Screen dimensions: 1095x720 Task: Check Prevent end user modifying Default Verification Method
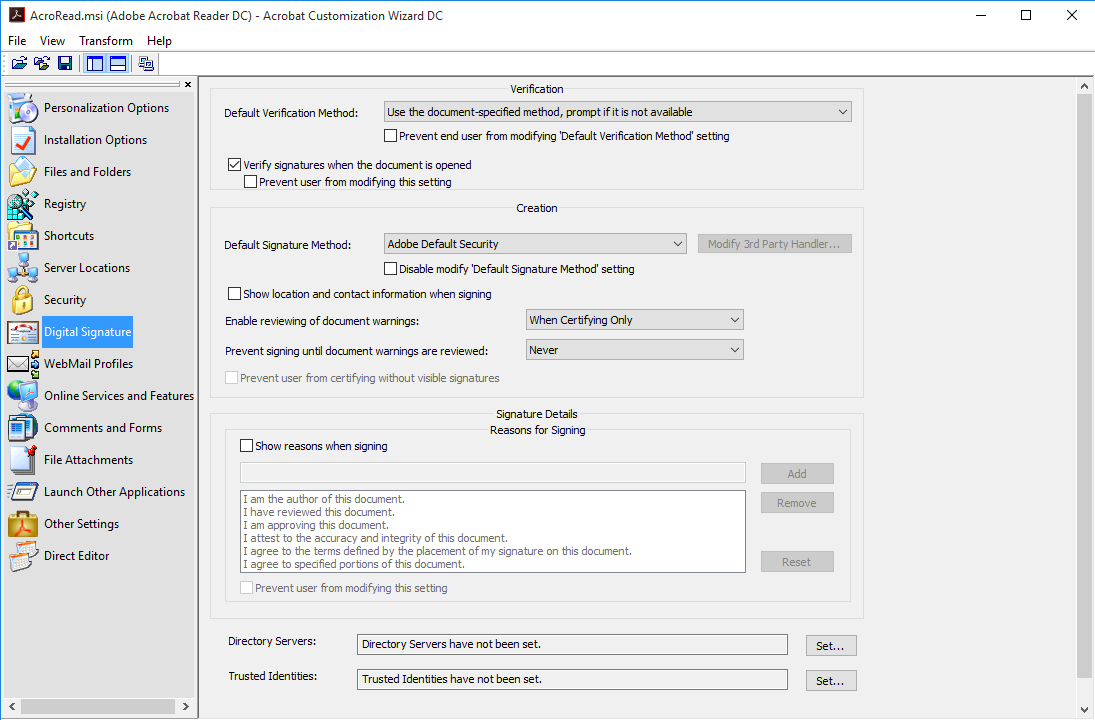click(390, 136)
